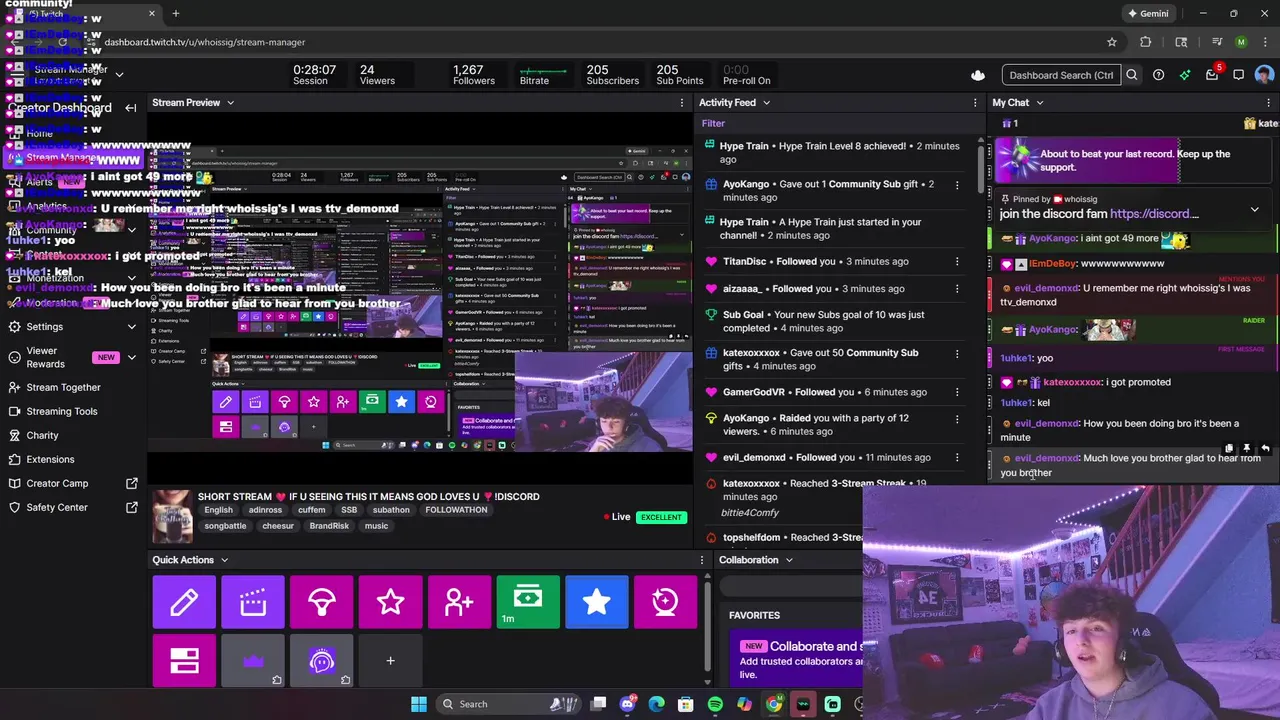
Task: Click the purple crown extension tile
Action: coord(253,661)
